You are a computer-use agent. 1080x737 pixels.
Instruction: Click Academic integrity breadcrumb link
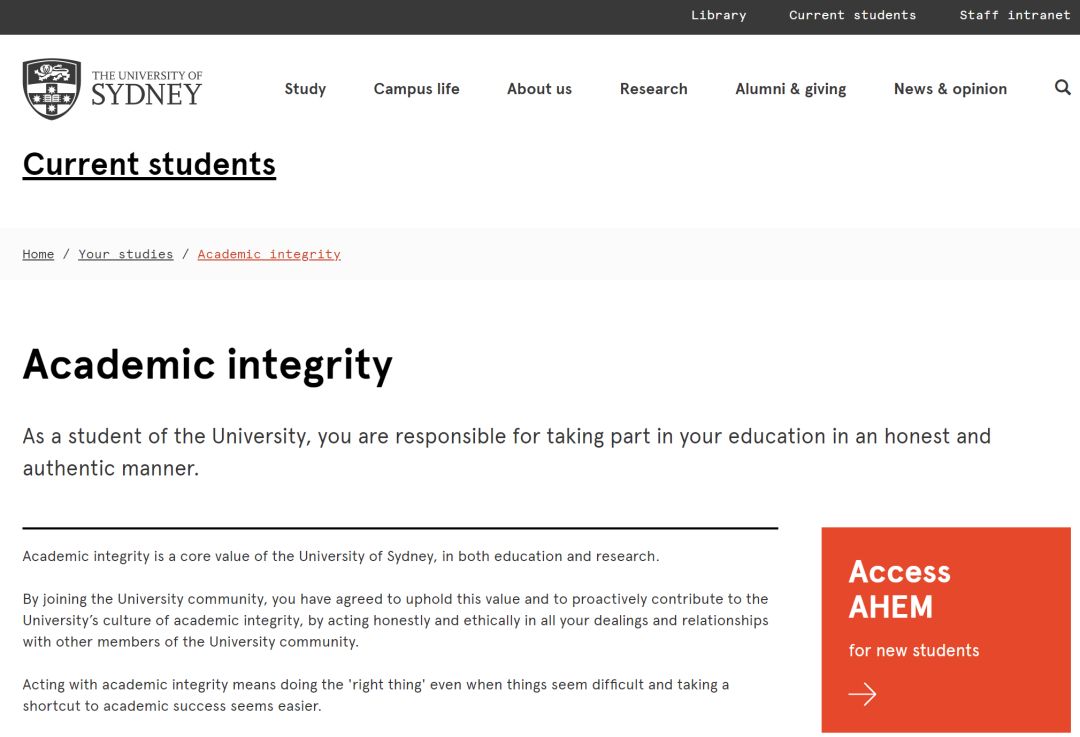[269, 254]
